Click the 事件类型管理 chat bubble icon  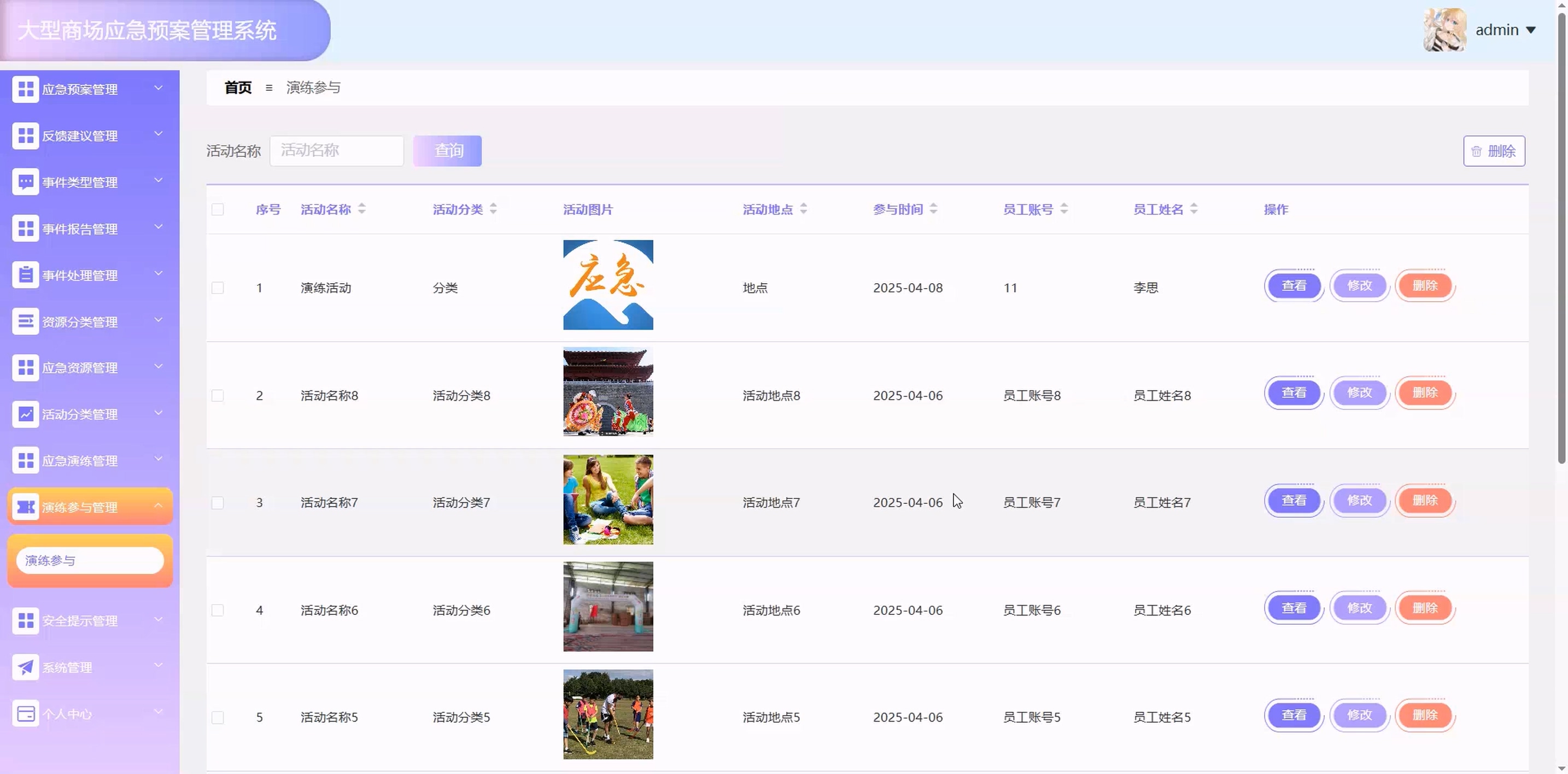pyautogui.click(x=26, y=182)
